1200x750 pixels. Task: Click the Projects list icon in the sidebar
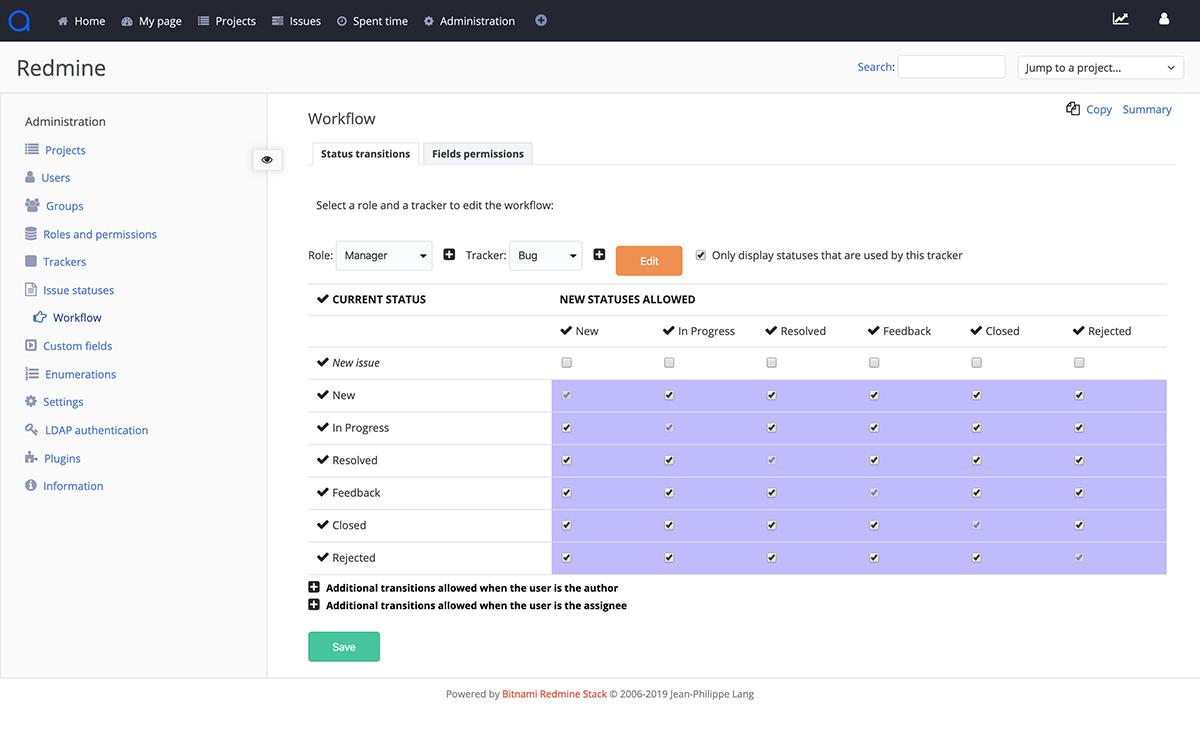tap(32, 149)
